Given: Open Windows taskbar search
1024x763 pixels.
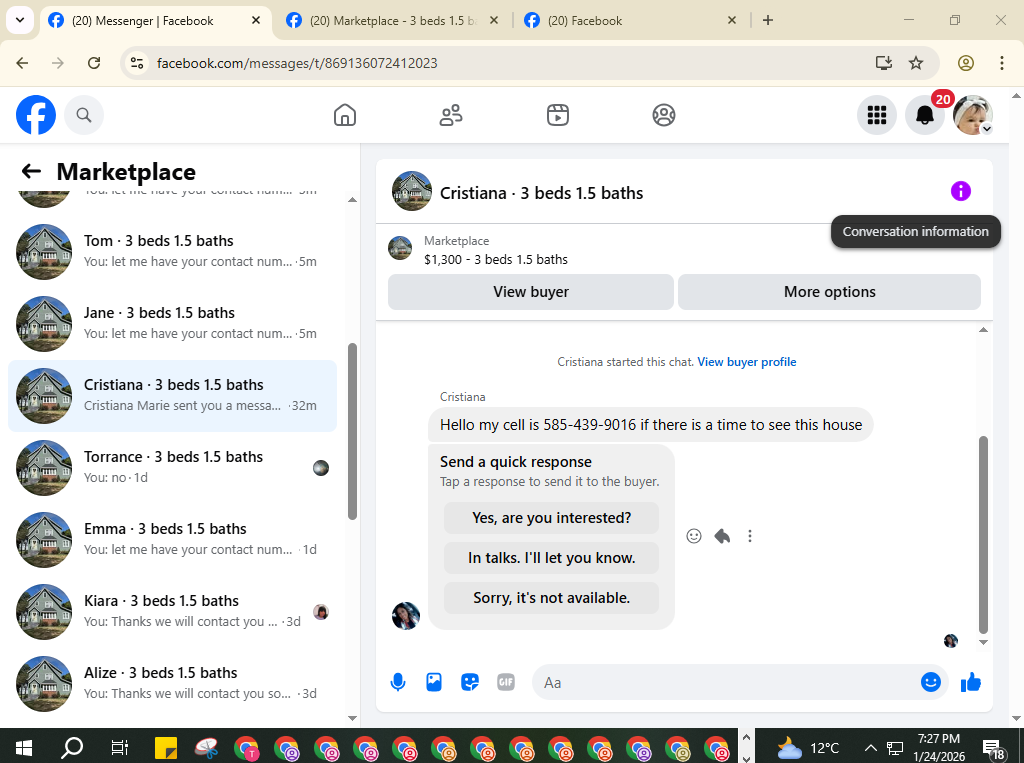Looking at the screenshot, I should (72, 747).
